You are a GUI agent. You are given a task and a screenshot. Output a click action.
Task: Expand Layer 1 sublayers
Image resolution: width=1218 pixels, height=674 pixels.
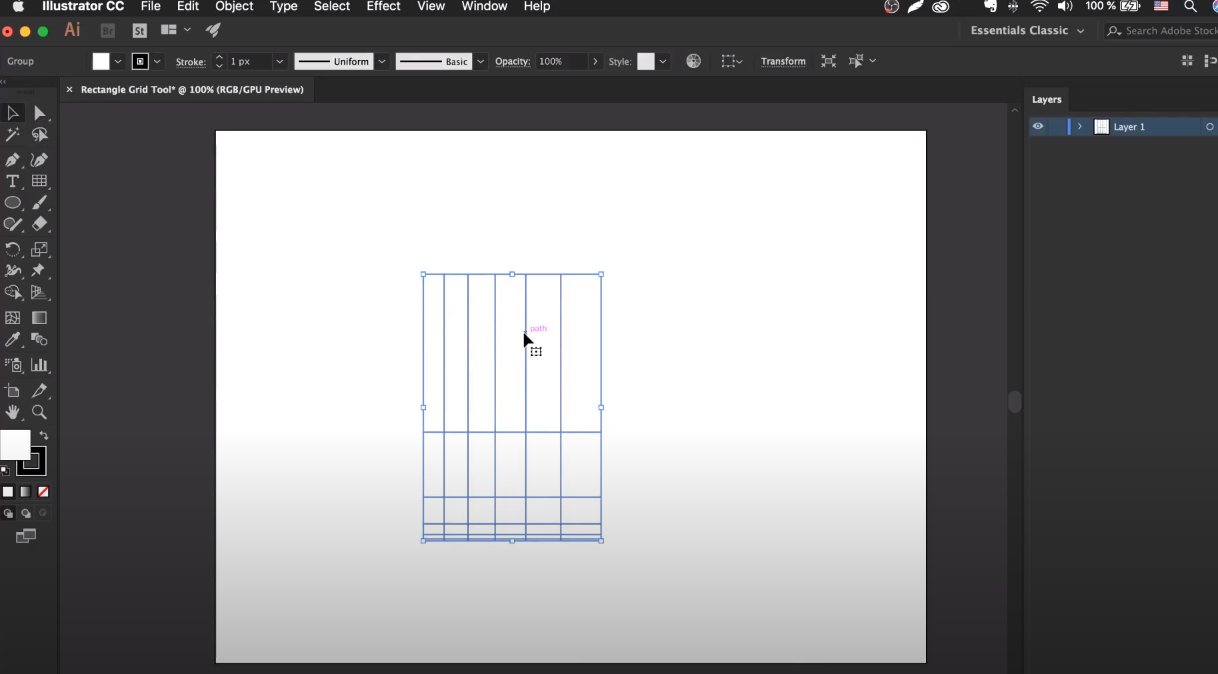[x=1080, y=127]
